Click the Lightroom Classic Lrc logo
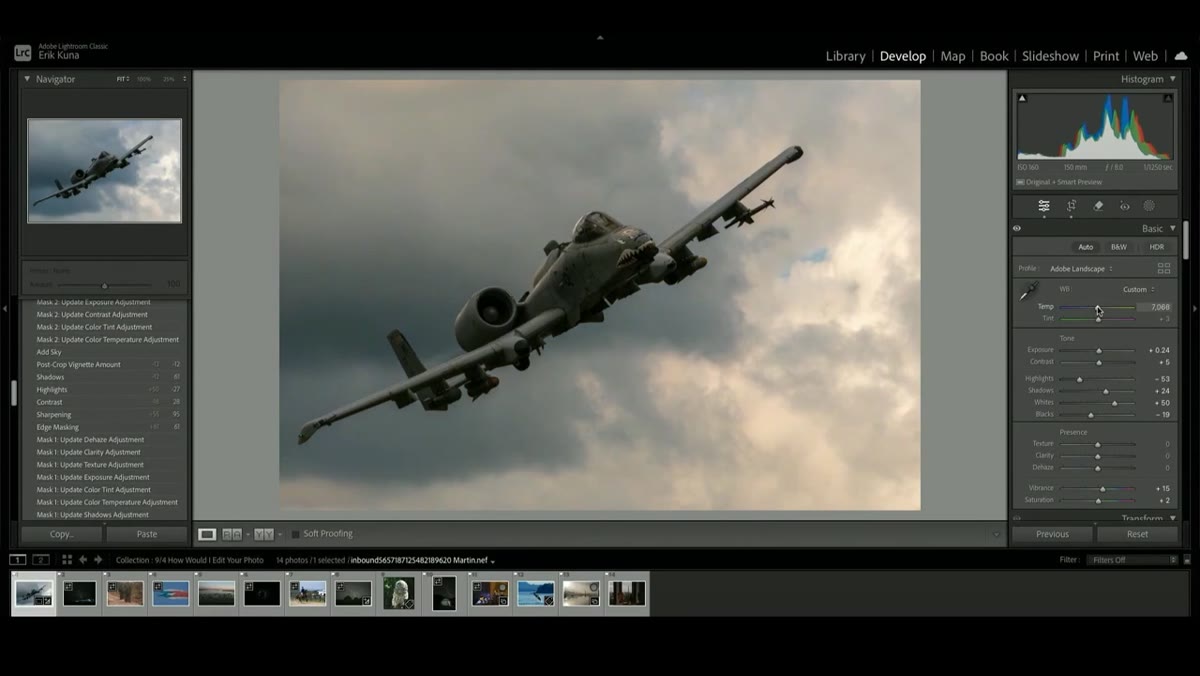The height and width of the screenshot is (676, 1200). 22,52
